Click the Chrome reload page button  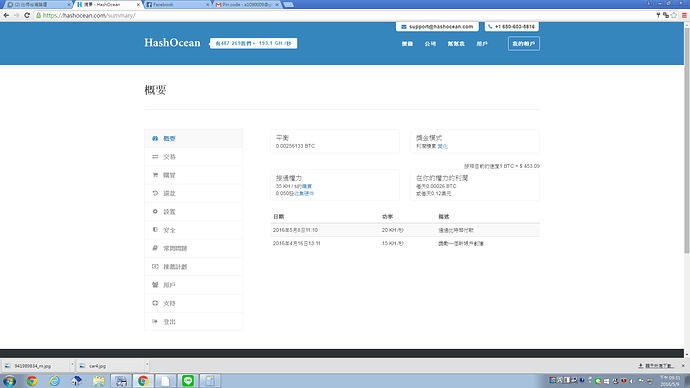(27, 15)
